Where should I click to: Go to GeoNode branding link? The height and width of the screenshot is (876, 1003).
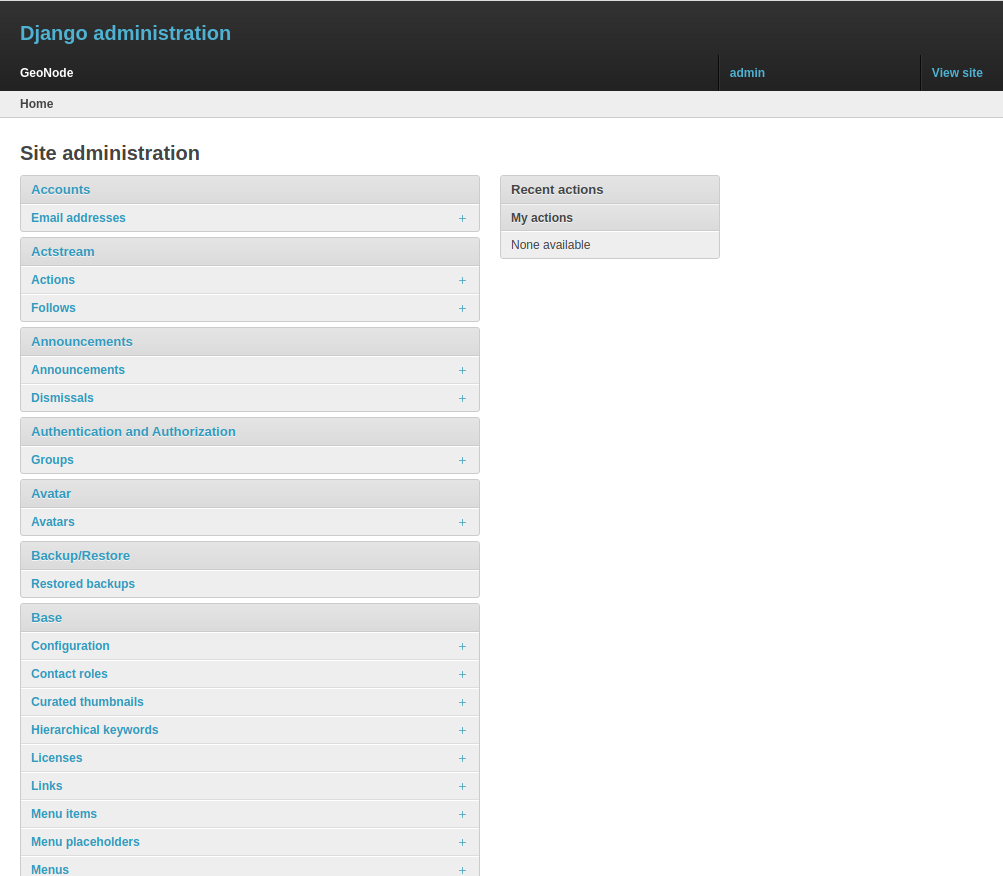pyautogui.click(x=46, y=73)
